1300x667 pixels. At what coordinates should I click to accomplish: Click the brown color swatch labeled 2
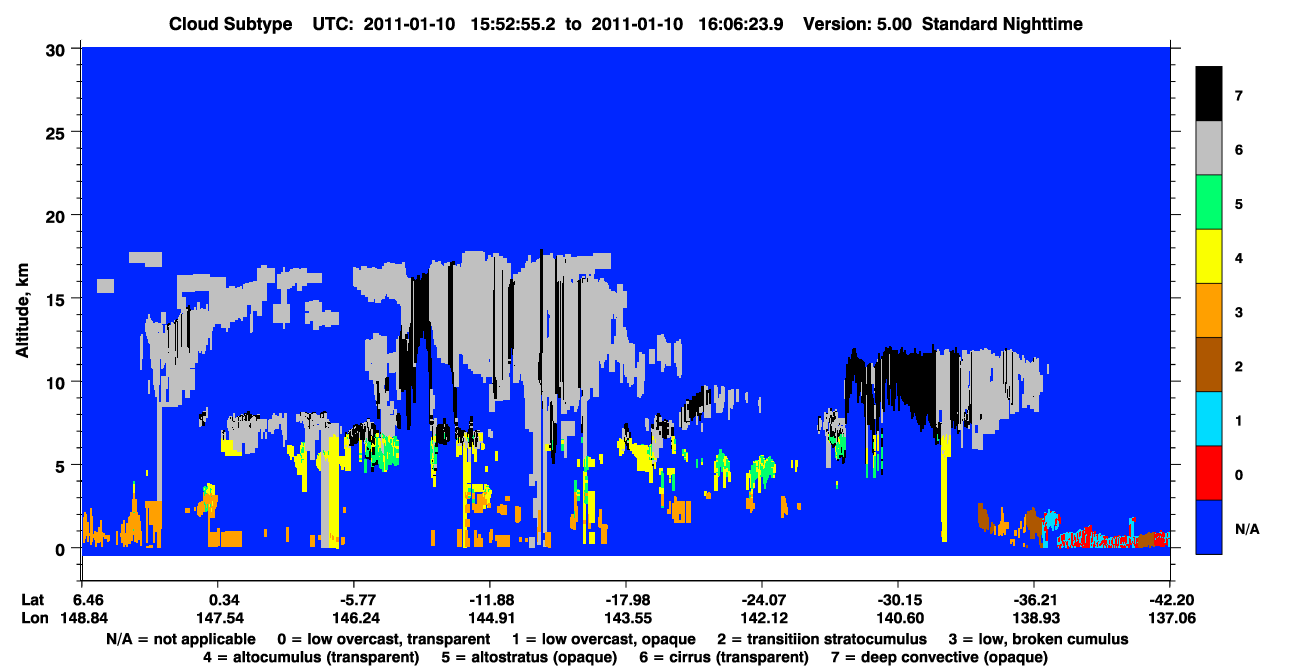point(1209,364)
